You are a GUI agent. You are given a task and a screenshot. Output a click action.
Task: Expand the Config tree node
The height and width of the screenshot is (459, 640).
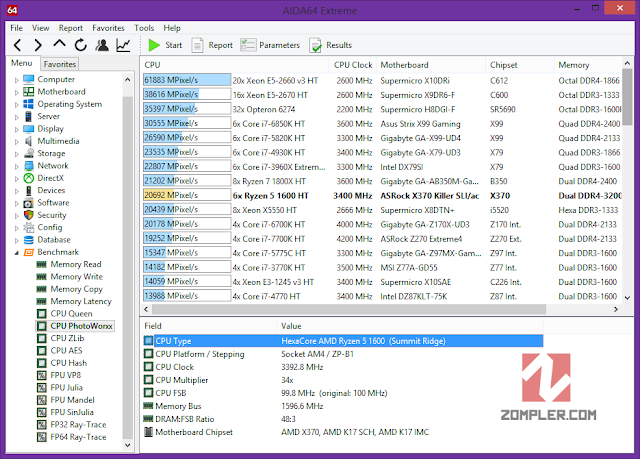coord(16,228)
